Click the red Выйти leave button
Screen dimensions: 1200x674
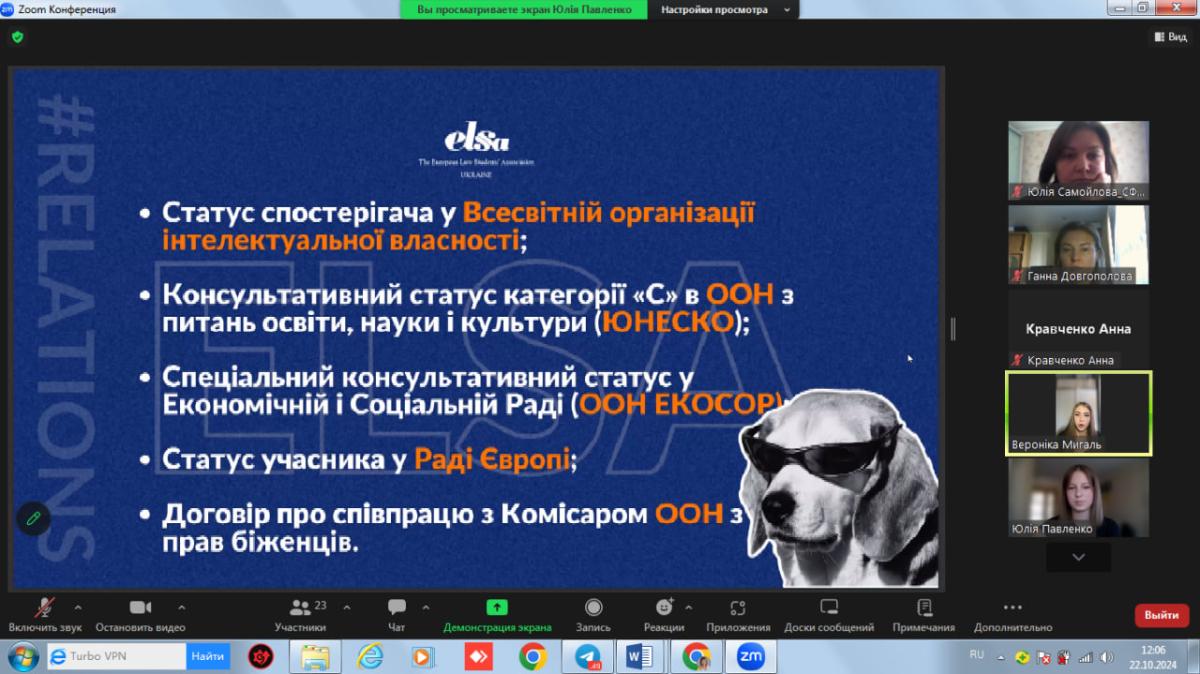1161,615
